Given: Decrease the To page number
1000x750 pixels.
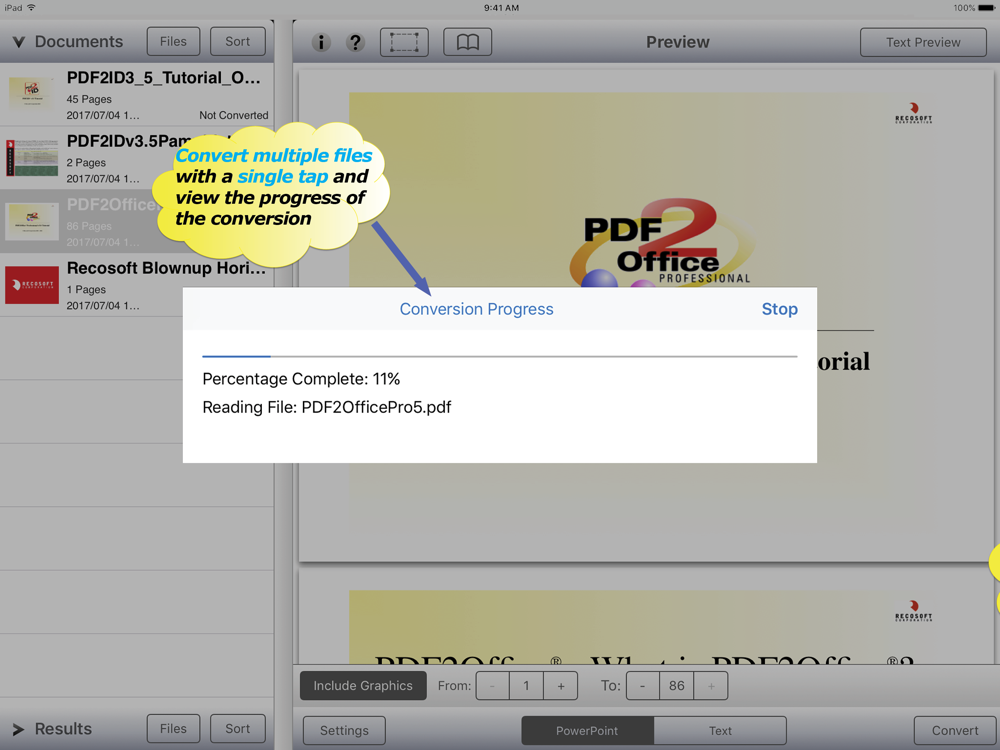Looking at the screenshot, I should click(x=643, y=686).
